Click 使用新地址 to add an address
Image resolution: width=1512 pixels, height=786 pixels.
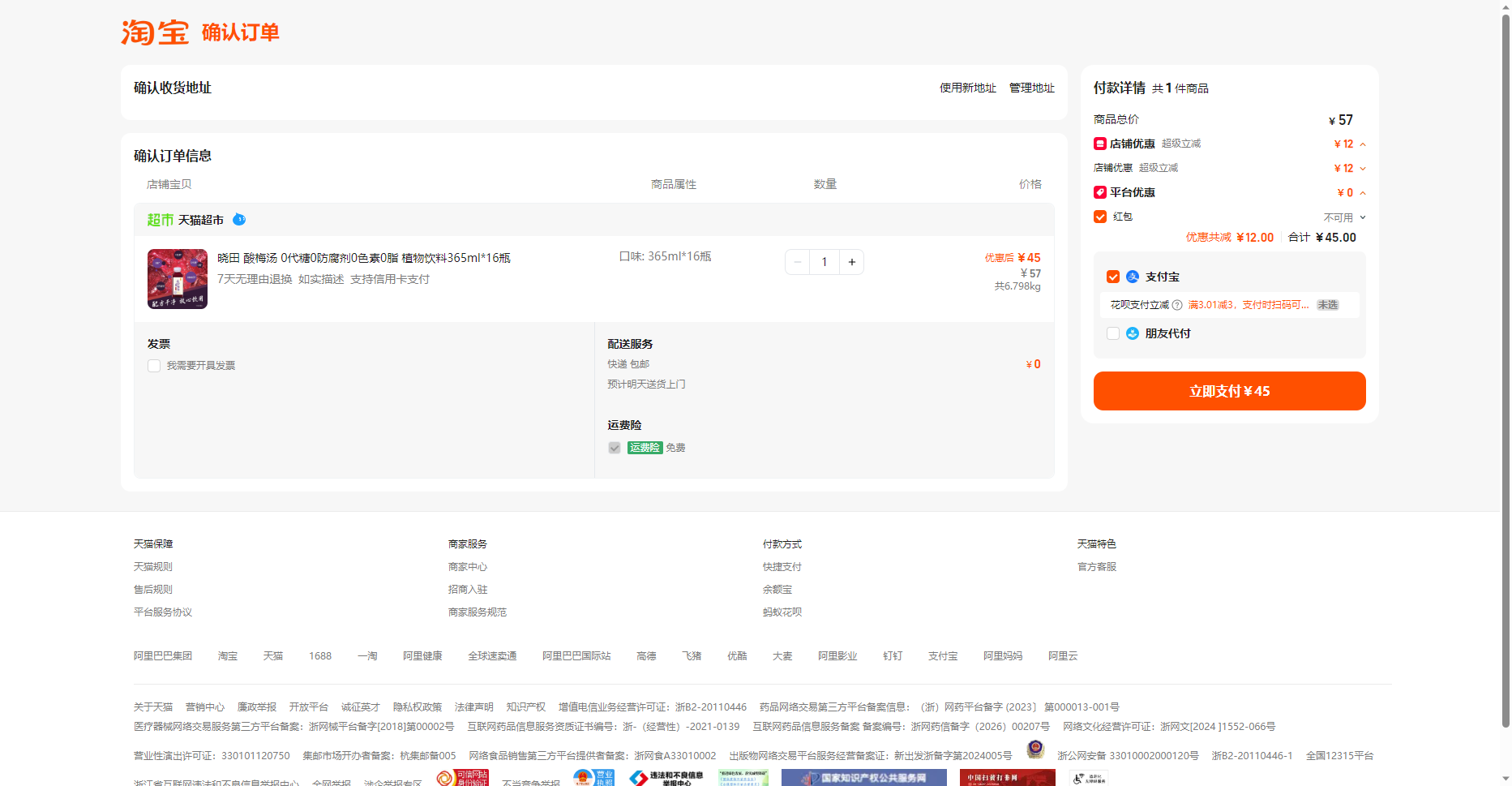(x=968, y=88)
